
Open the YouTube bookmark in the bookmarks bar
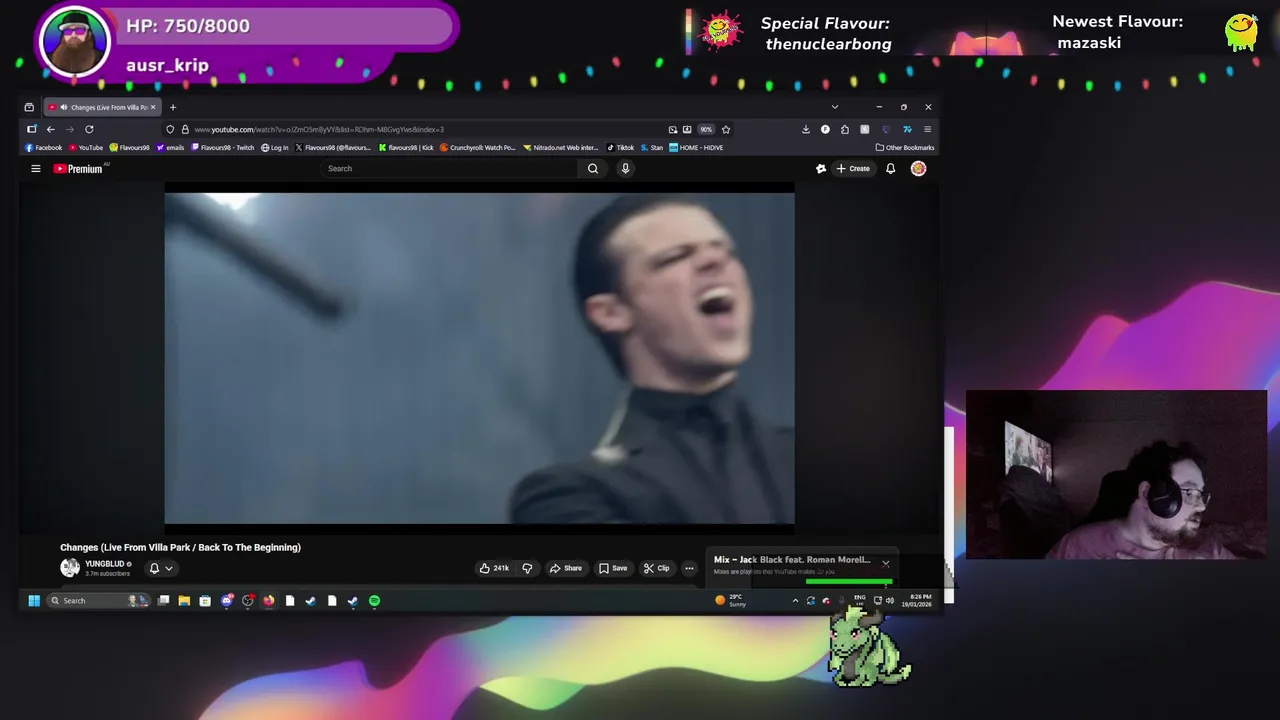86,148
